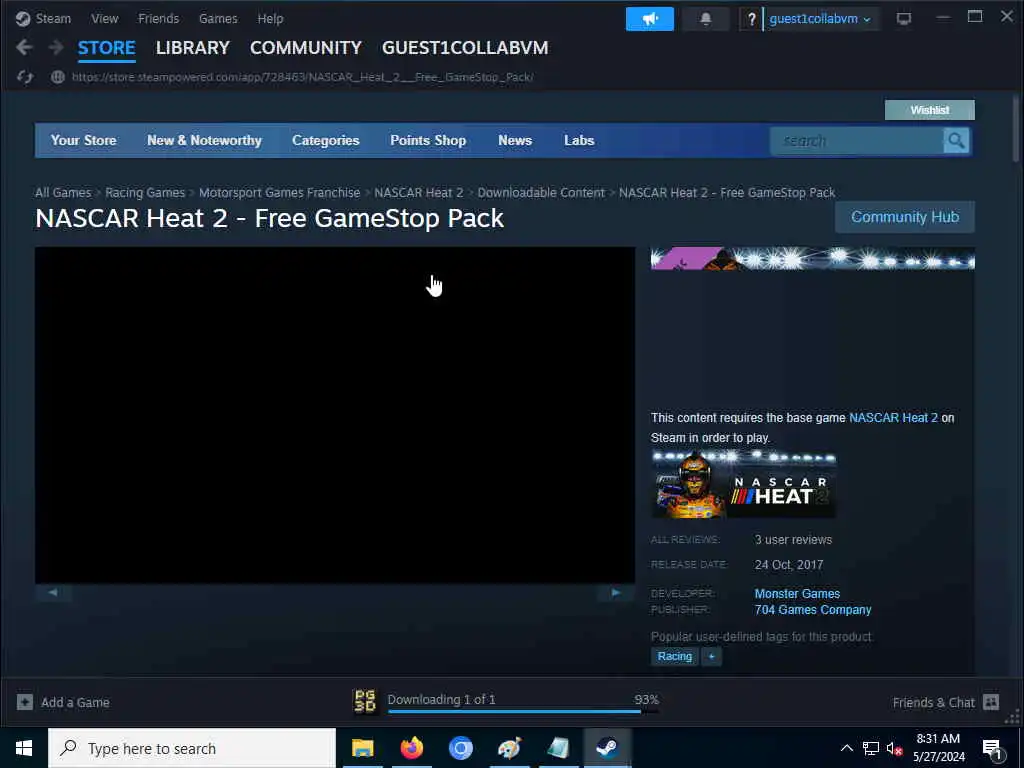The width and height of the screenshot is (1024, 768).
Task: Open the Your Store dropdown
Action: click(x=84, y=140)
